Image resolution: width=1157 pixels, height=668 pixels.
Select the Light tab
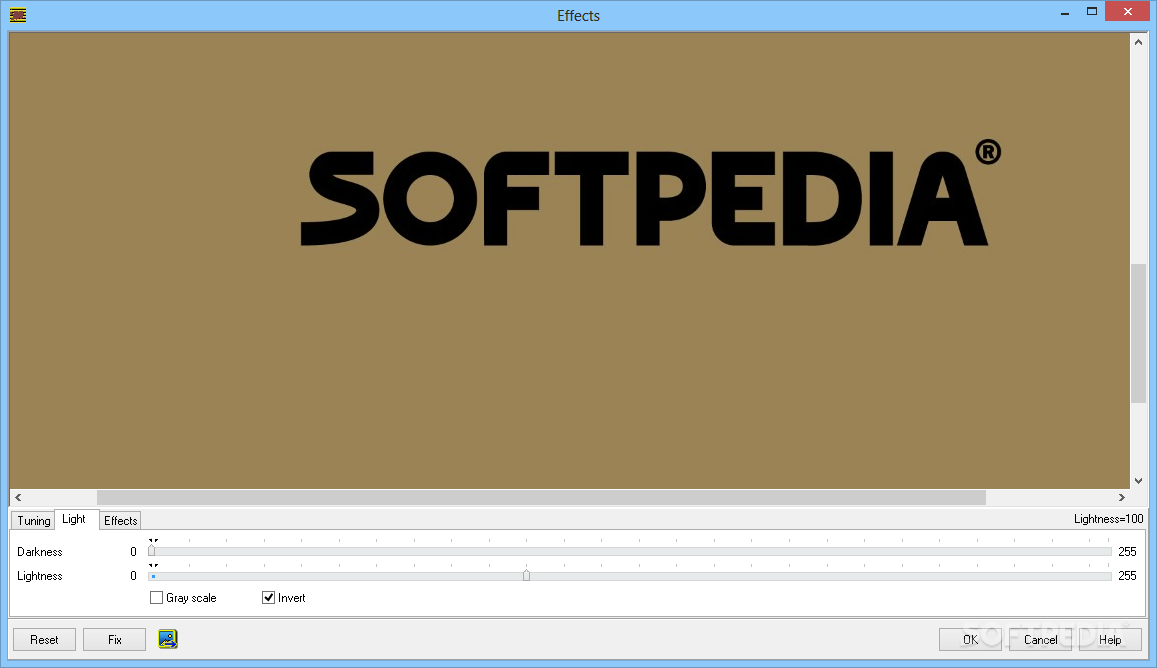(74, 519)
